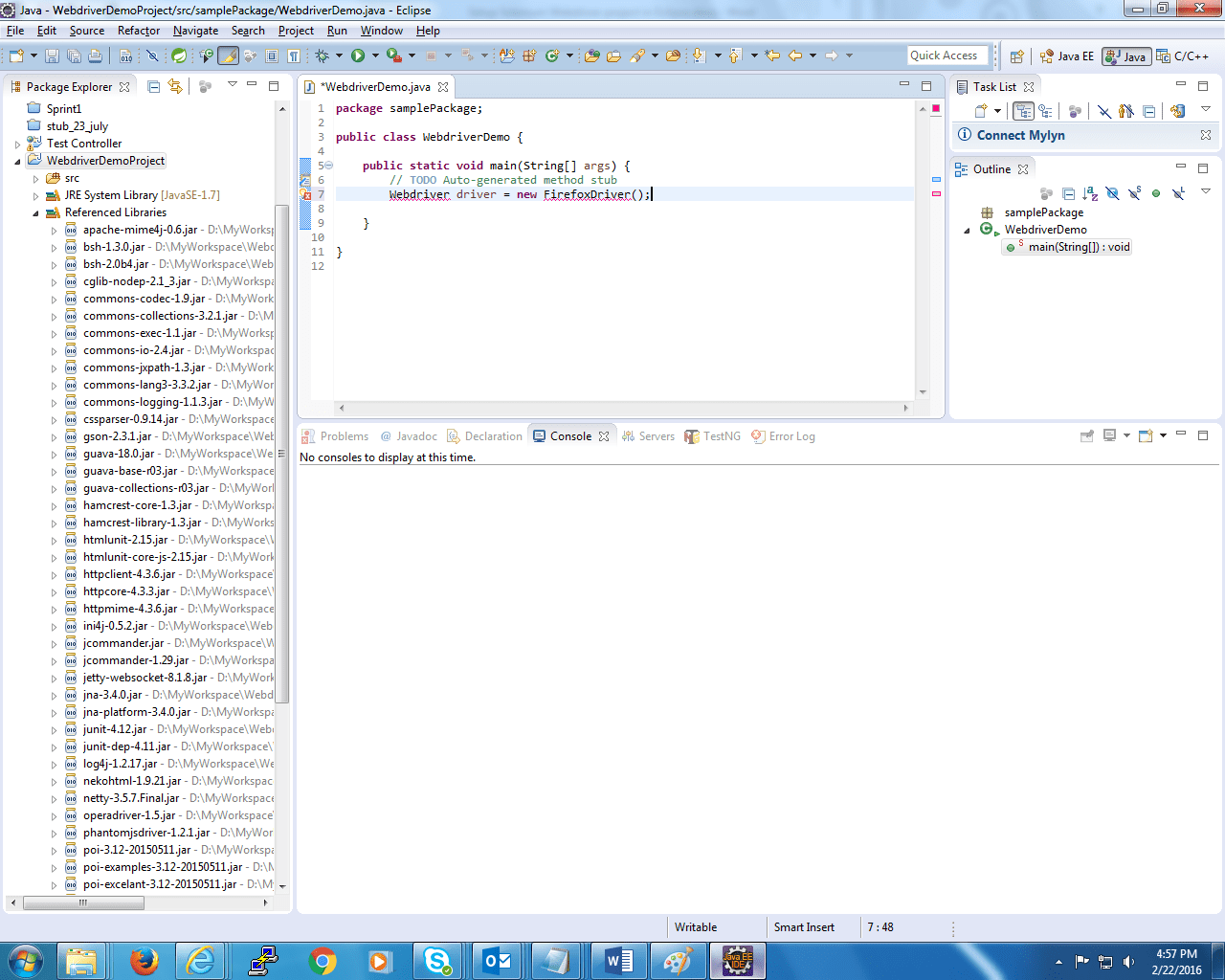Open the Refactor menu
Image resolution: width=1225 pixels, height=980 pixels.
click(x=138, y=31)
